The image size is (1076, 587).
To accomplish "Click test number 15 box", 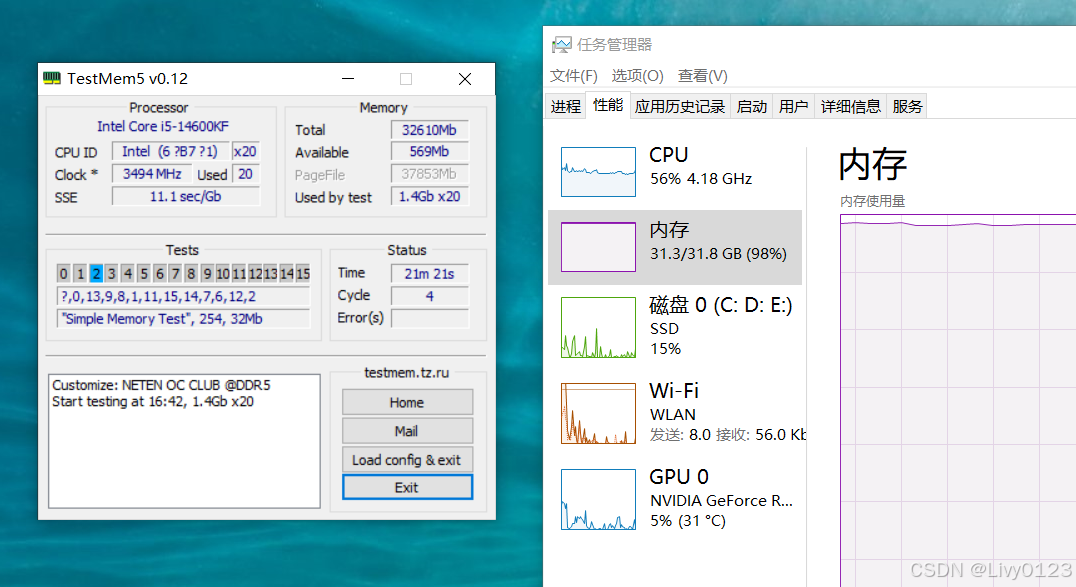I will pyautogui.click(x=303, y=274).
